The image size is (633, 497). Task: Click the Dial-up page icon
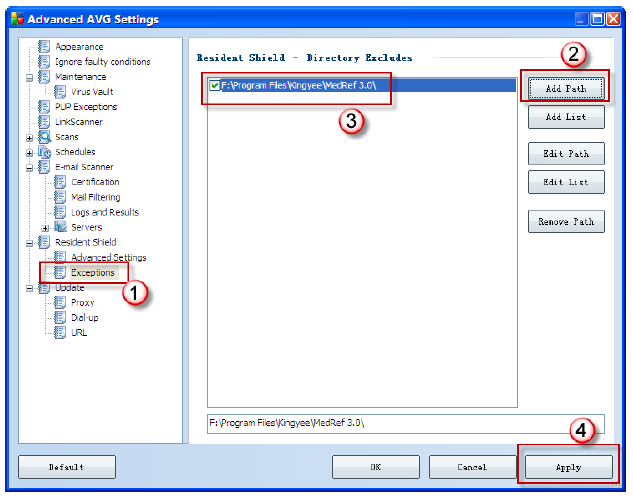pos(60,317)
